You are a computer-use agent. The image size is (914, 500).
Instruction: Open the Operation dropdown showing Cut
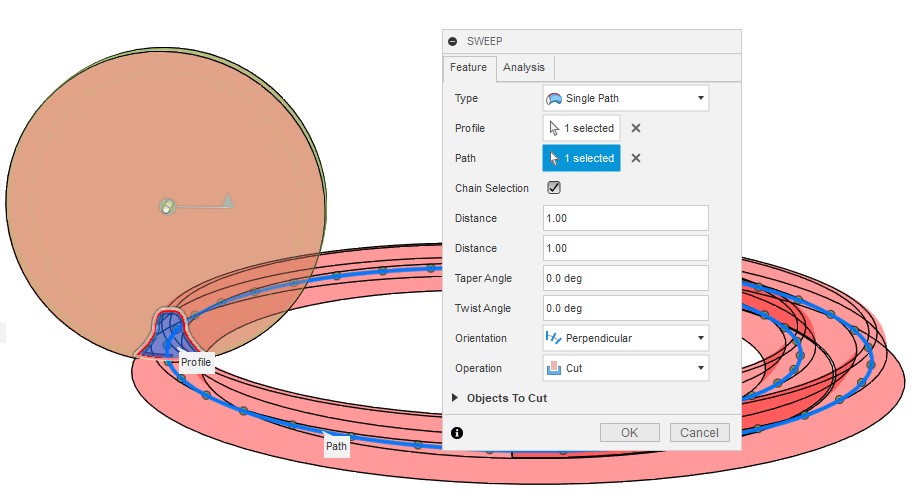pyautogui.click(x=625, y=368)
